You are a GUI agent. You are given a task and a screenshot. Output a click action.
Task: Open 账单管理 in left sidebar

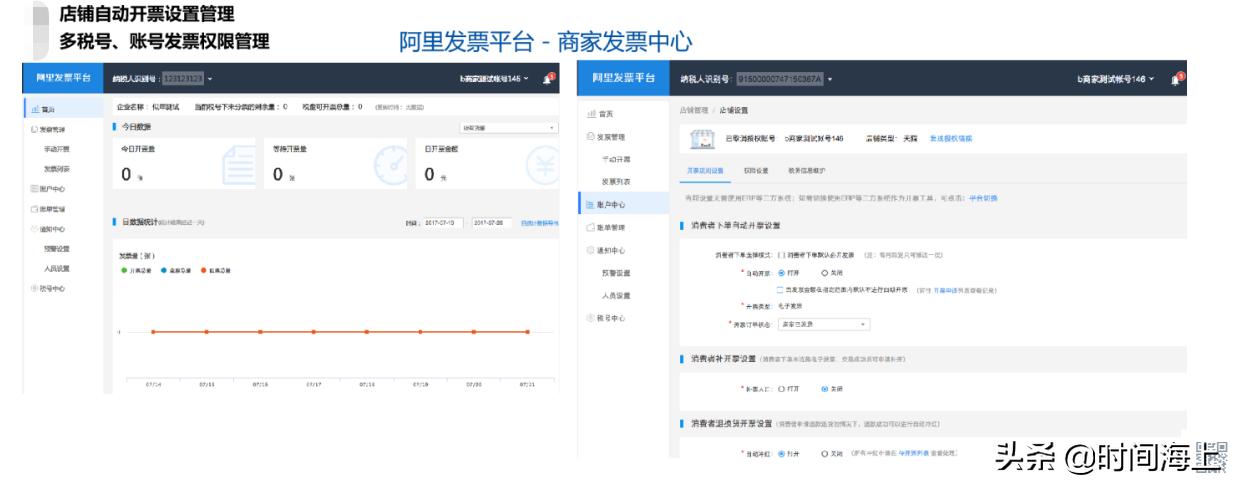click(53, 209)
